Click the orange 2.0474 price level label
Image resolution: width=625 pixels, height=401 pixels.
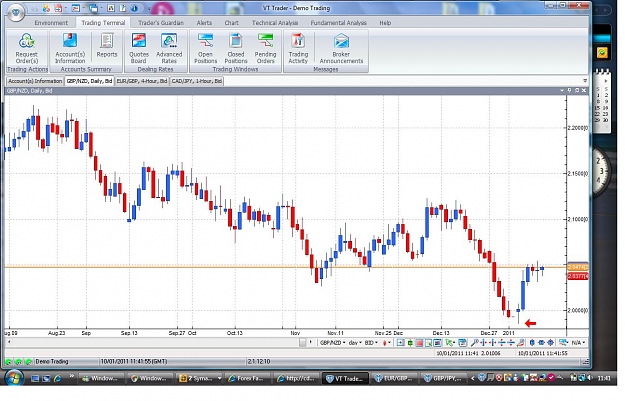(x=578, y=267)
